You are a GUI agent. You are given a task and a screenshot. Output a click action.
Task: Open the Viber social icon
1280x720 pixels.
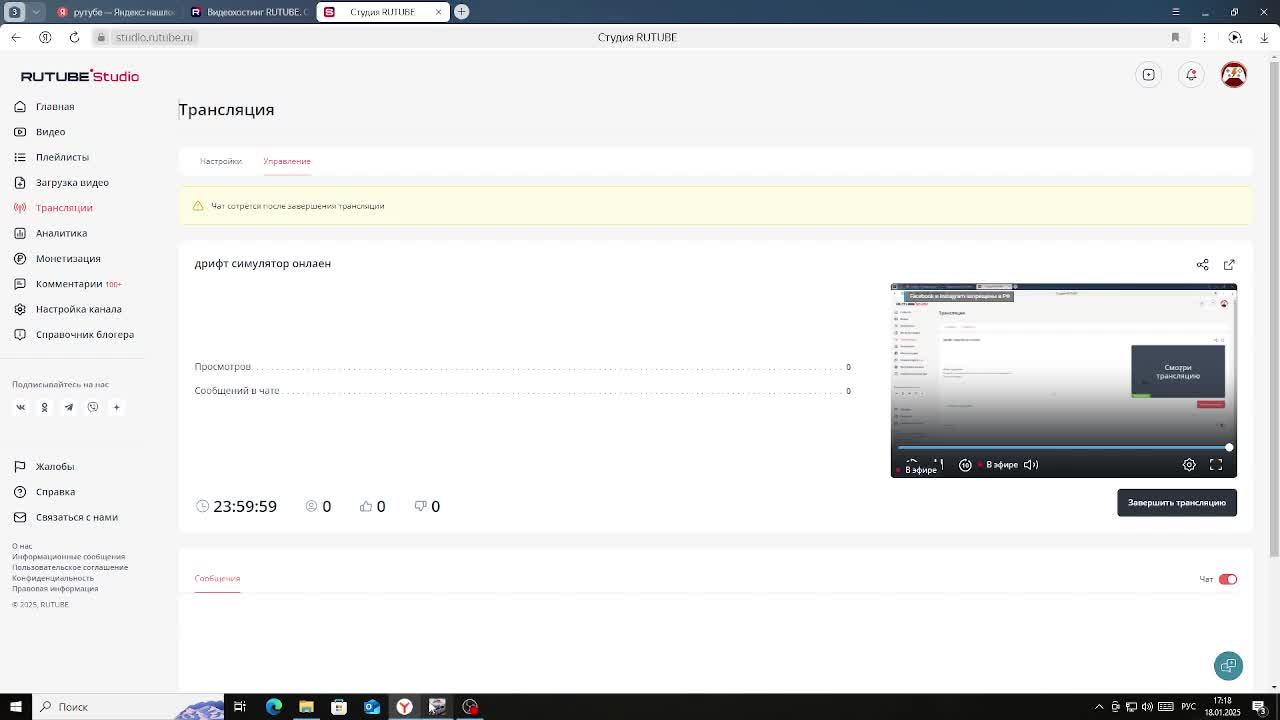tap(93, 407)
